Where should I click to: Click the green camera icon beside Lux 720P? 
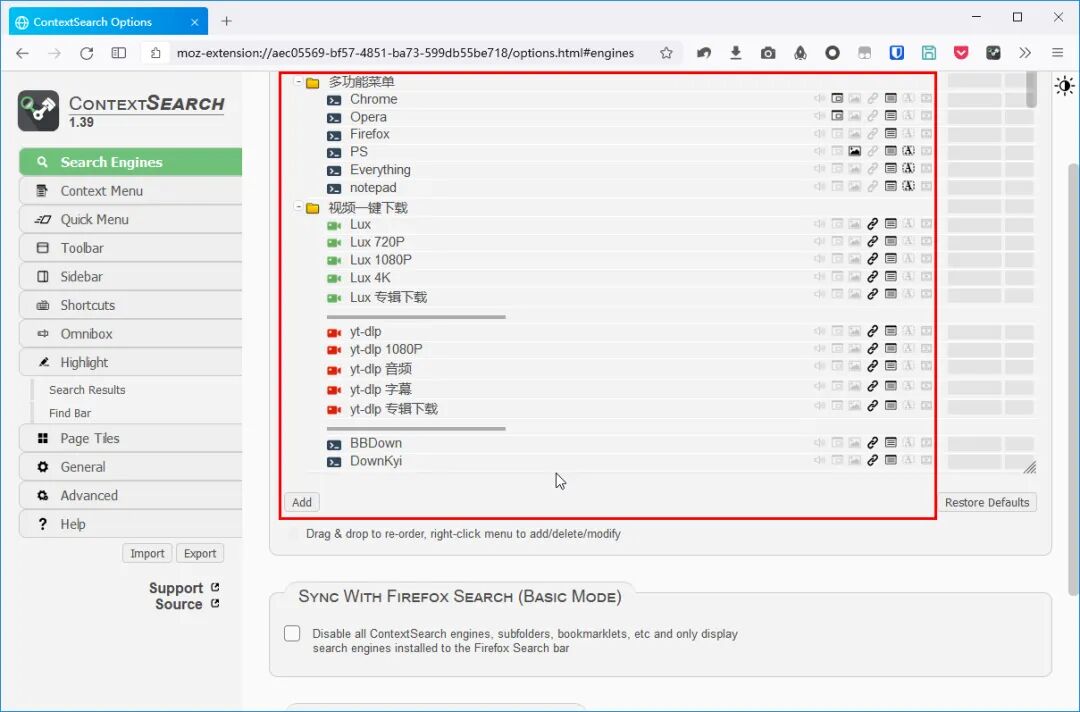click(x=334, y=242)
